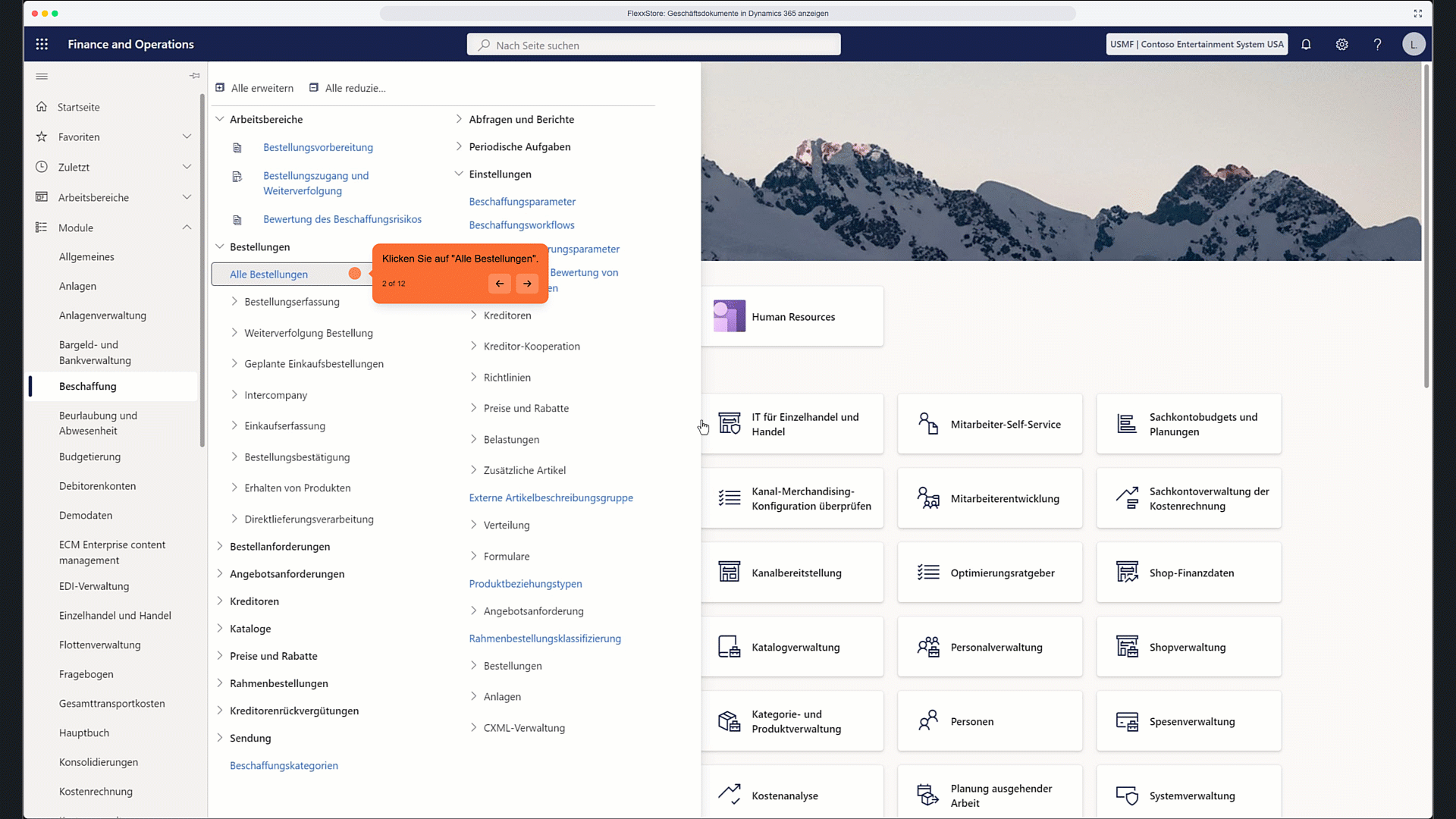Click the Zuletzt clock icon

[42, 167]
